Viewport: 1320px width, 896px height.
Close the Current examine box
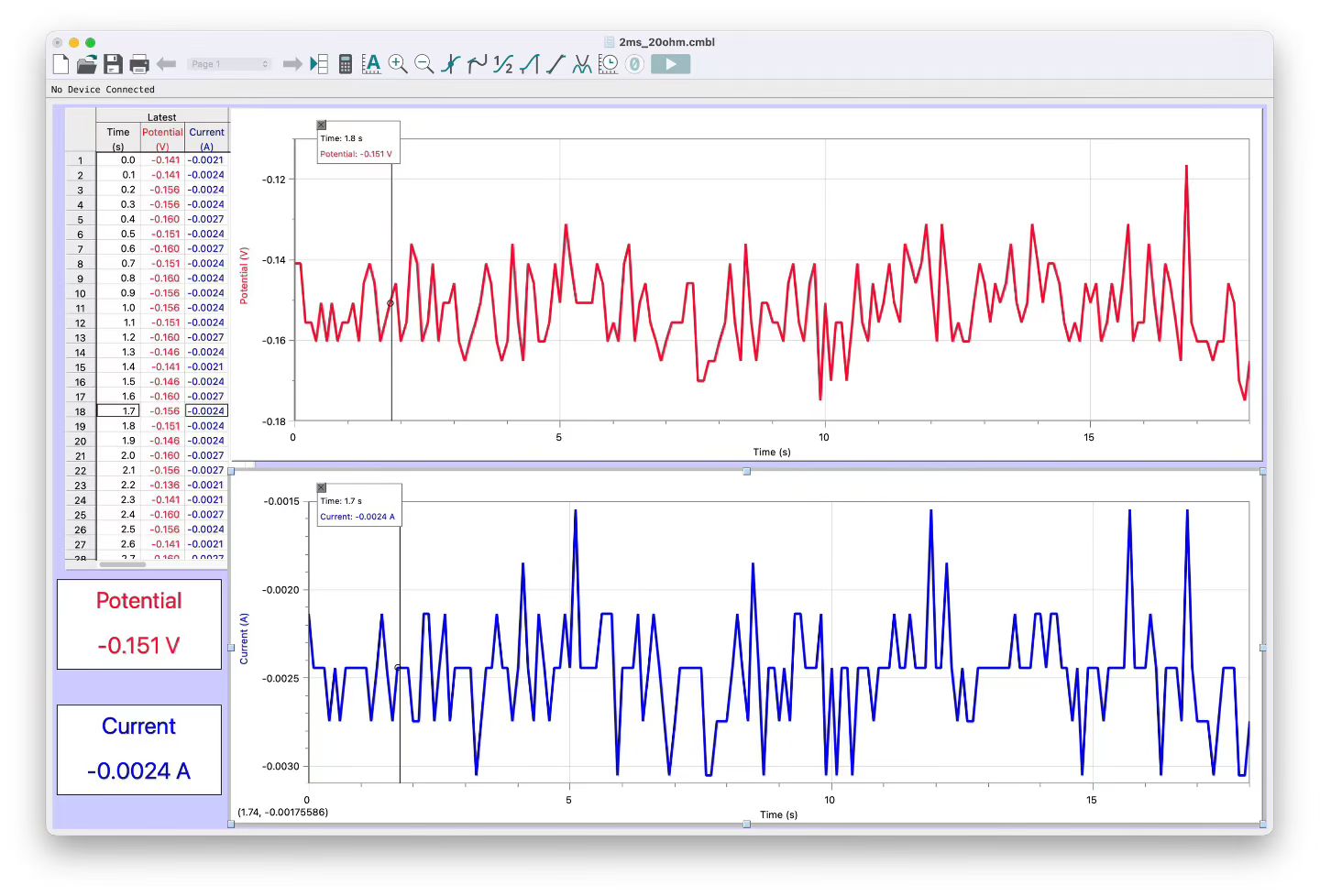coord(322,488)
